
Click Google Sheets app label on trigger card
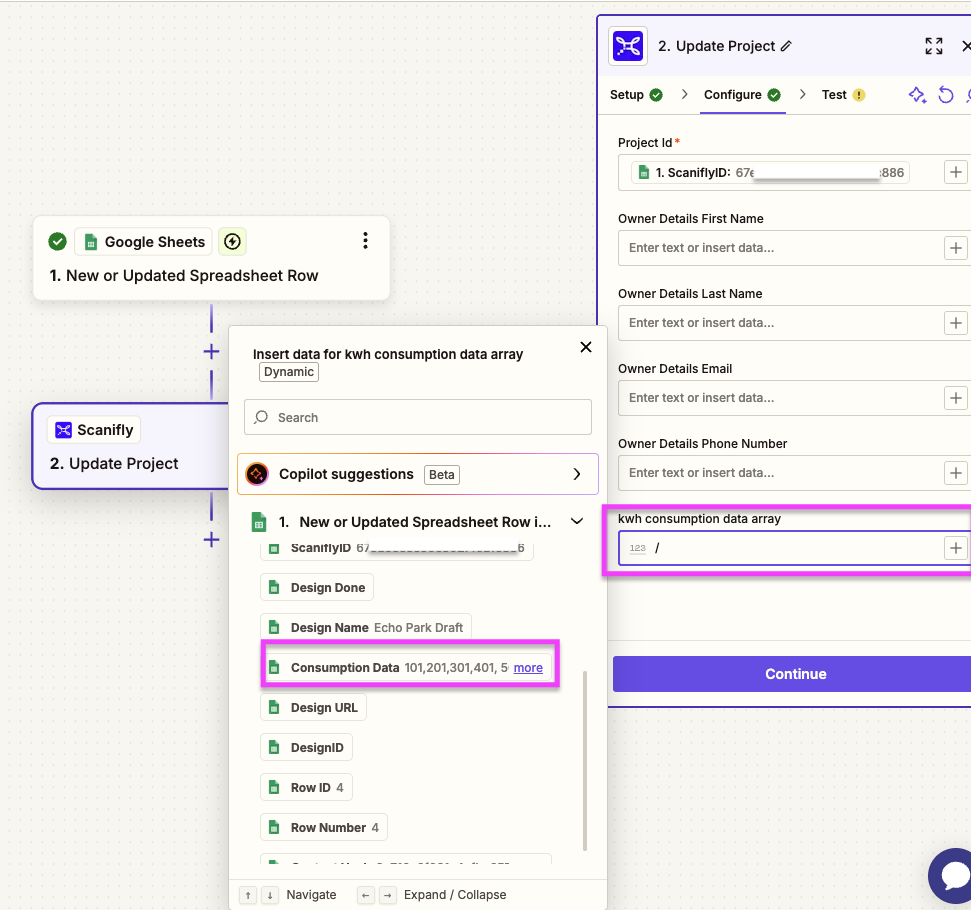(144, 242)
